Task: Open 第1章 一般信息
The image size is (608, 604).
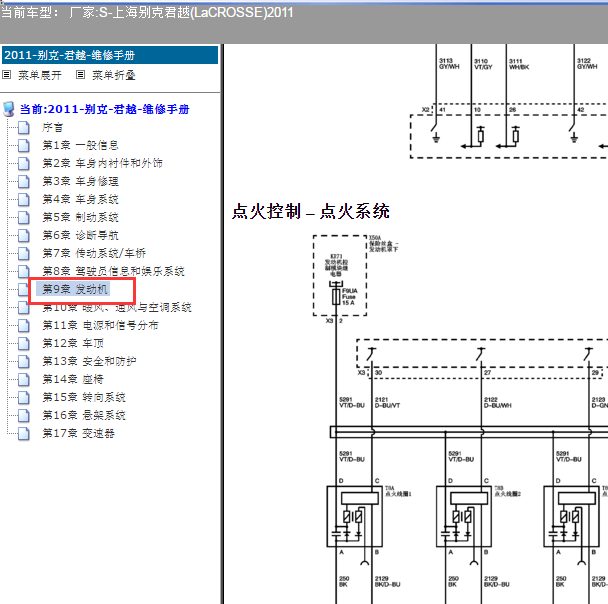Action: [x=80, y=145]
